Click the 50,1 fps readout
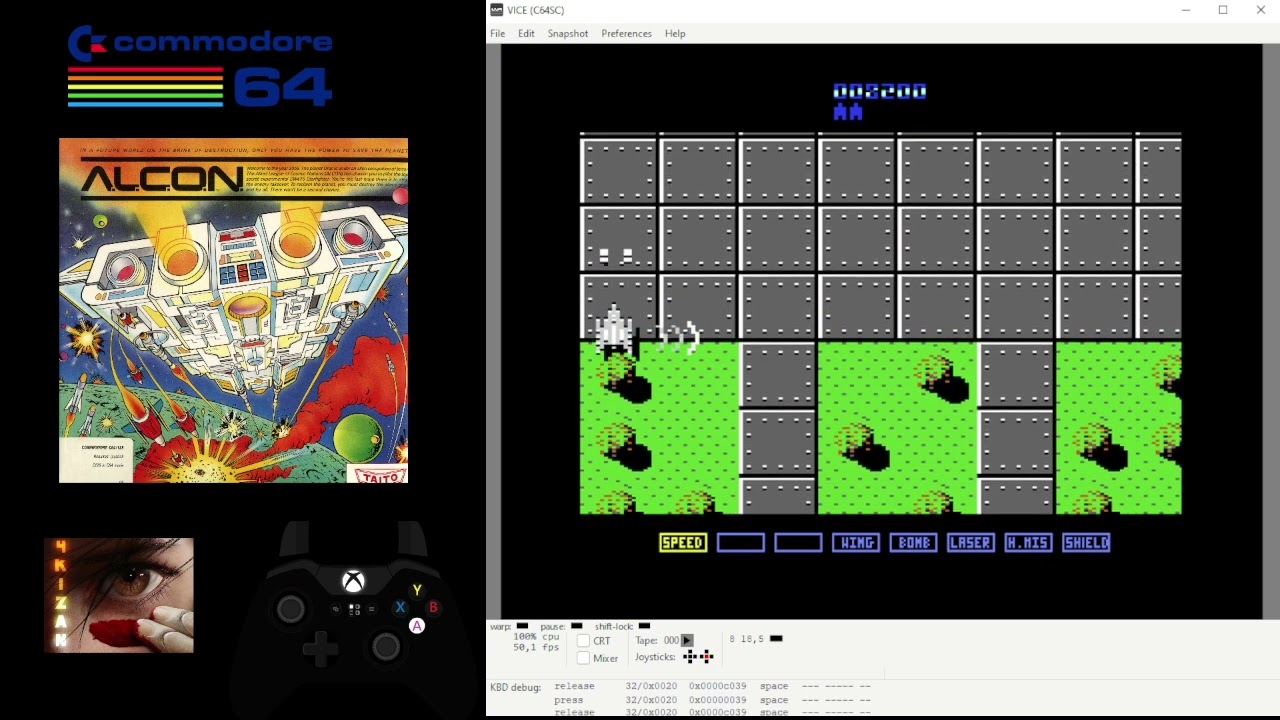Viewport: 1280px width, 720px height. [536, 647]
